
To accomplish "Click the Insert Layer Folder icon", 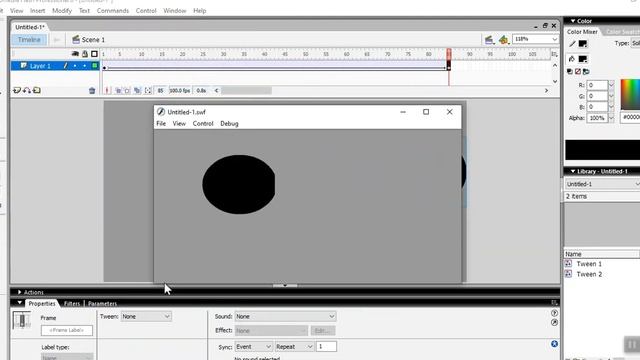I will [x=37, y=90].
